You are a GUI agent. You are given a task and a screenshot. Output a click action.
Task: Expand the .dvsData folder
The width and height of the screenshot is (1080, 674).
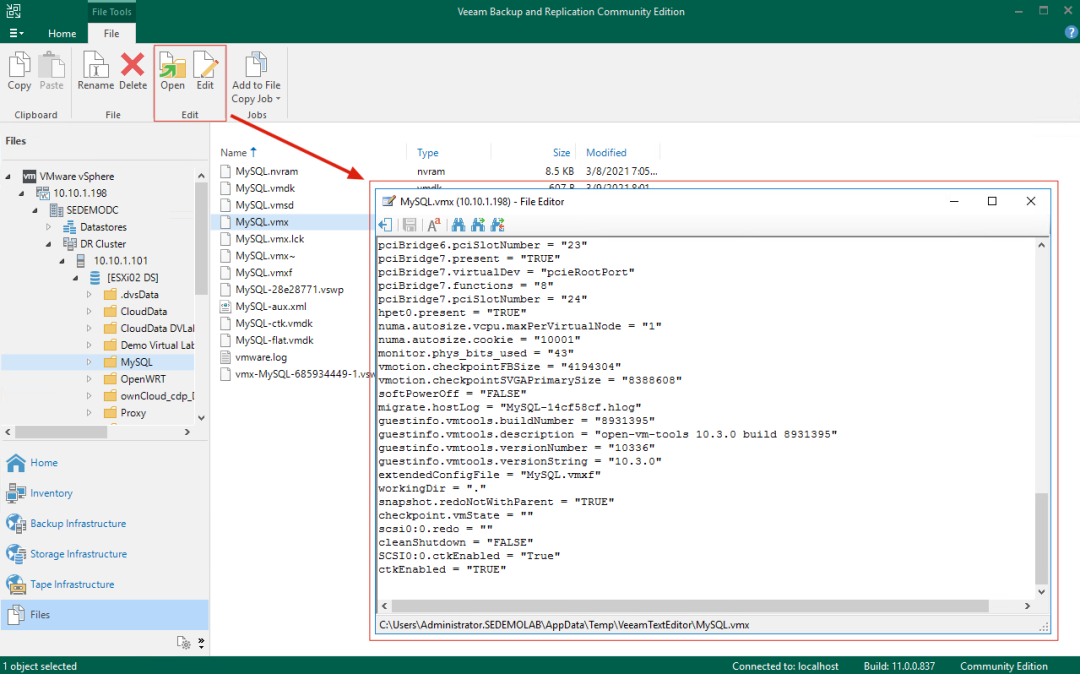pos(89,295)
